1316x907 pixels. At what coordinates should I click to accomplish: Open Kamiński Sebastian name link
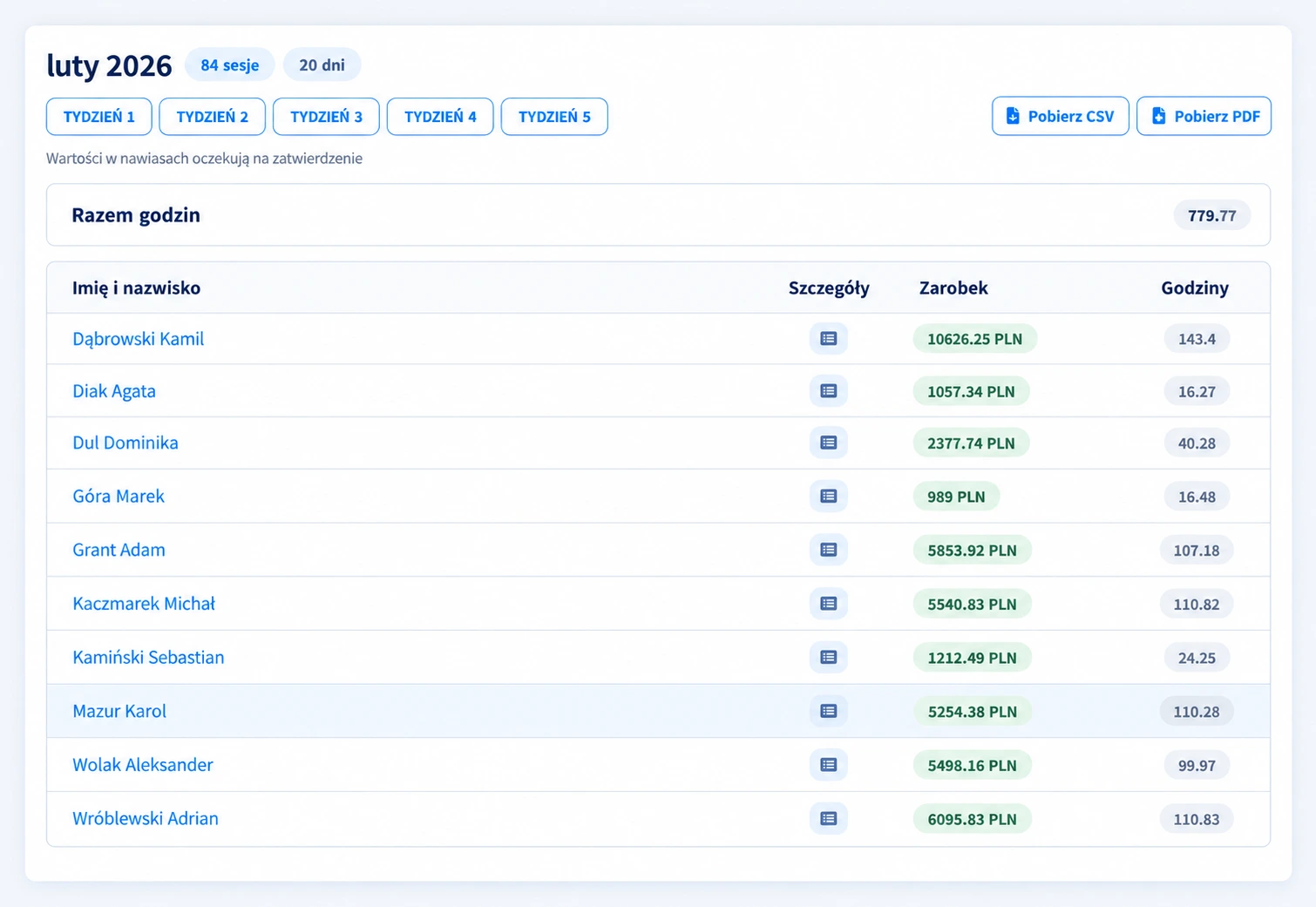(x=148, y=658)
